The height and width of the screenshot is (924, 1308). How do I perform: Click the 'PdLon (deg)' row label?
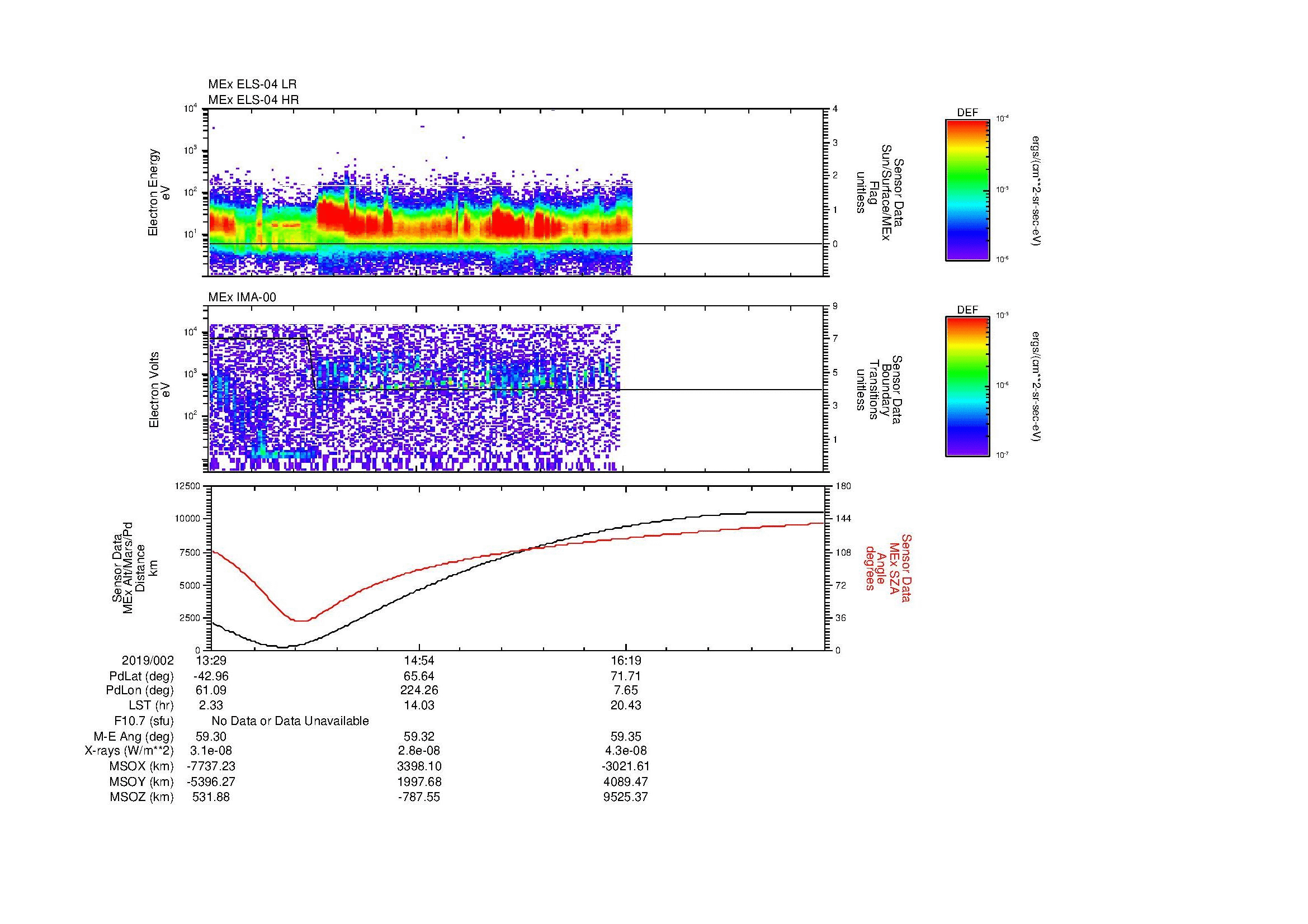140,690
